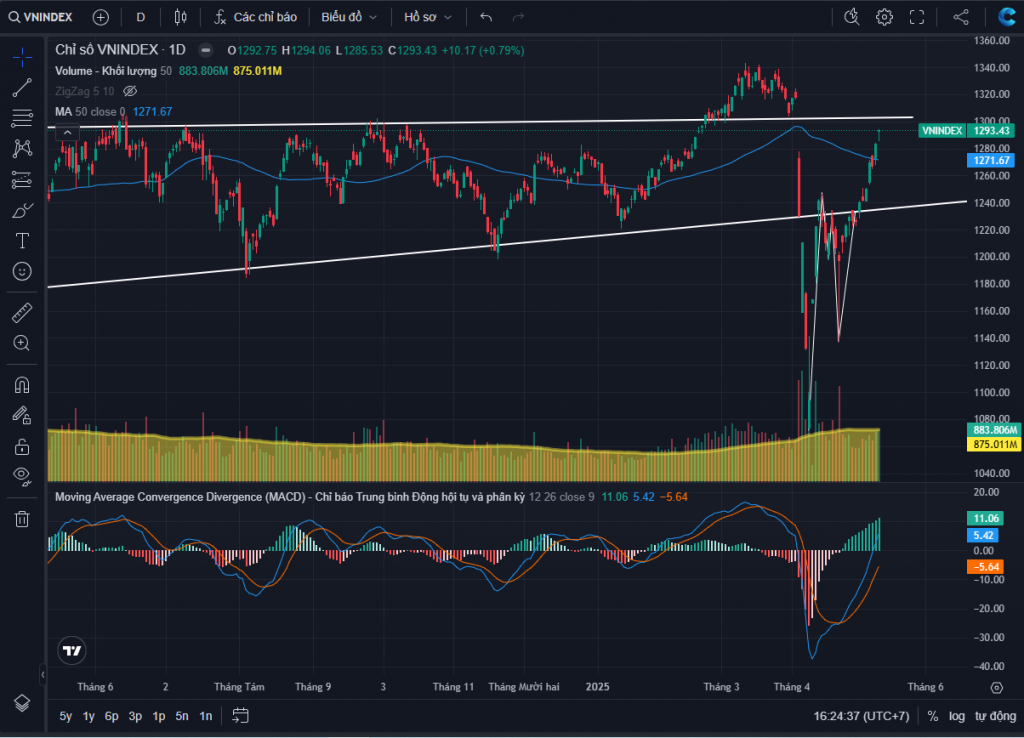
Task: Click the Tháng 4 label on time axis
Action: click(x=792, y=687)
